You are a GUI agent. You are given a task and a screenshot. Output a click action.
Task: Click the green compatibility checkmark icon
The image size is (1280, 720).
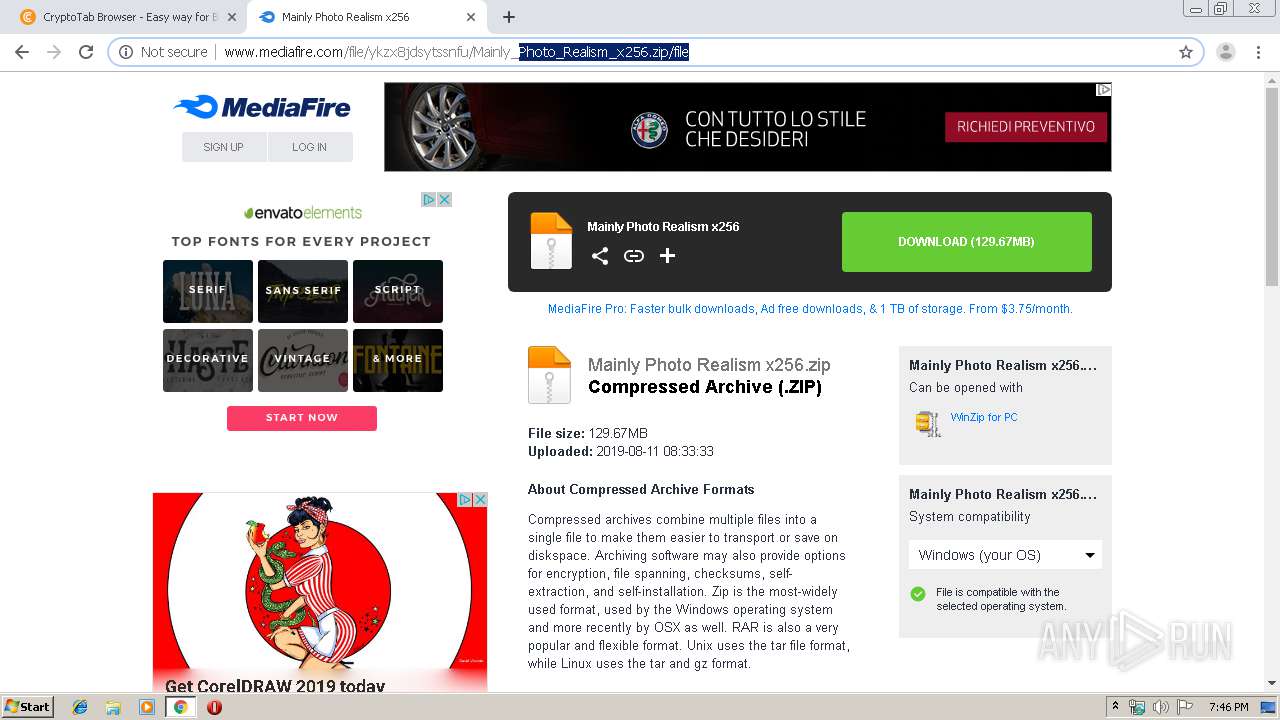pos(918,594)
